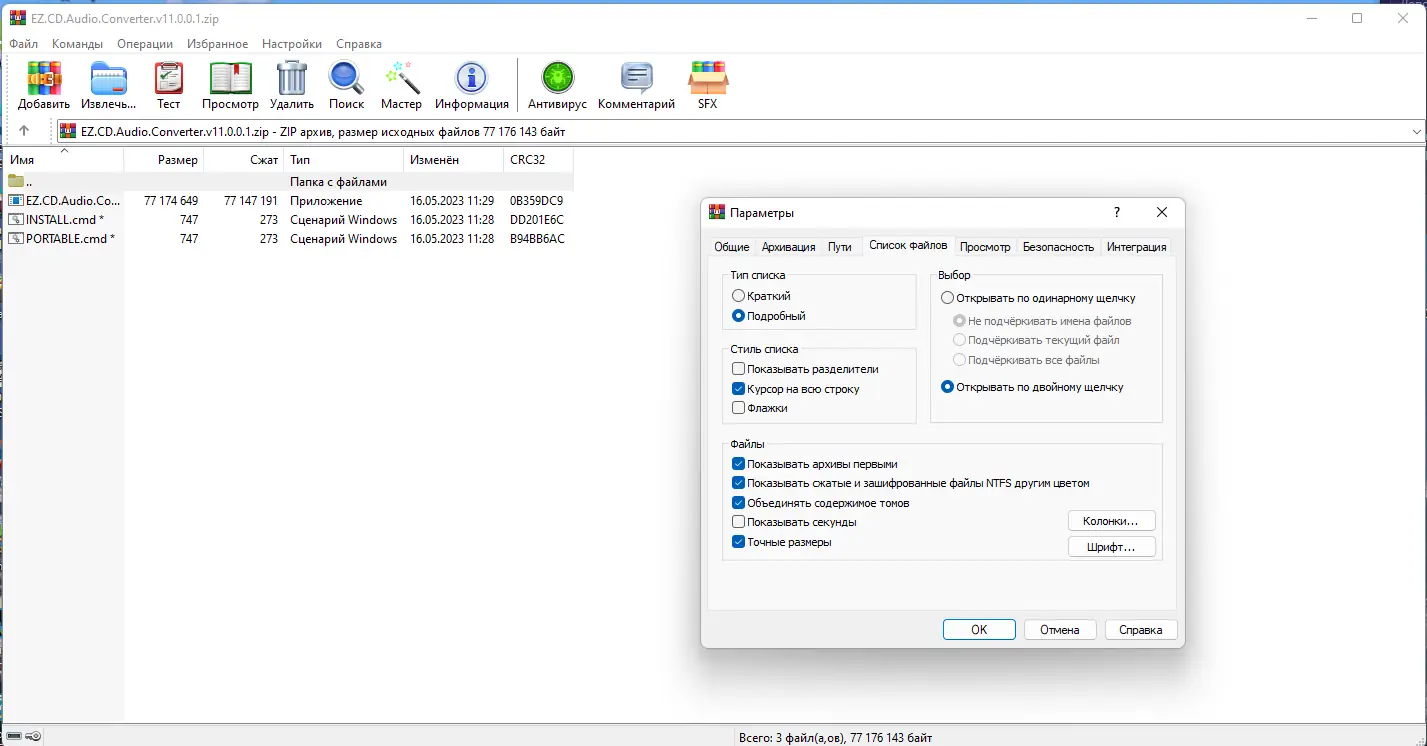Click the Шрифт... button

(1111, 547)
